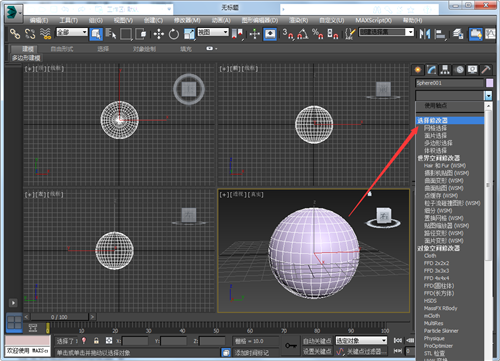Click the Bind to Space Warp icon
This screenshot has height=361, width=500.
click(45, 34)
